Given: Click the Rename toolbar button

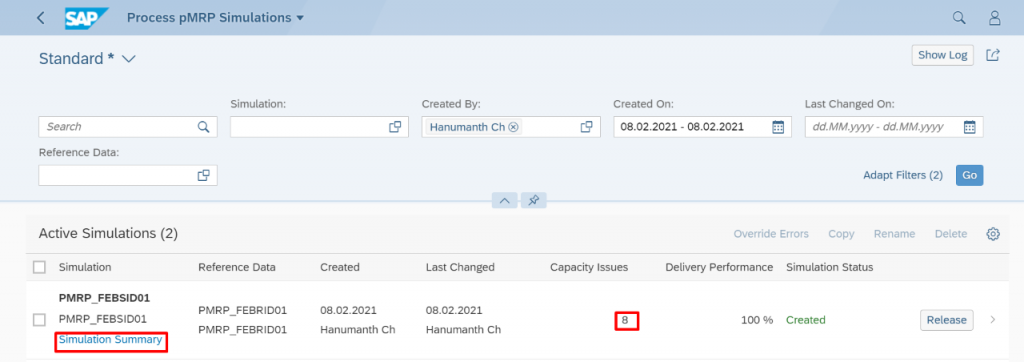Looking at the screenshot, I should 894,234.
